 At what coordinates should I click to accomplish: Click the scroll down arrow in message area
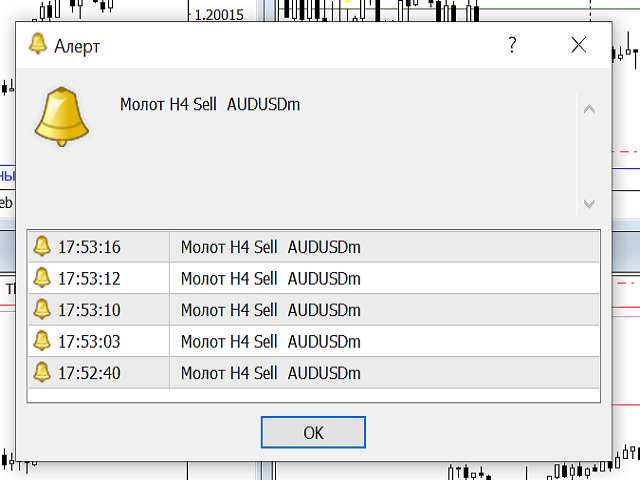(589, 204)
